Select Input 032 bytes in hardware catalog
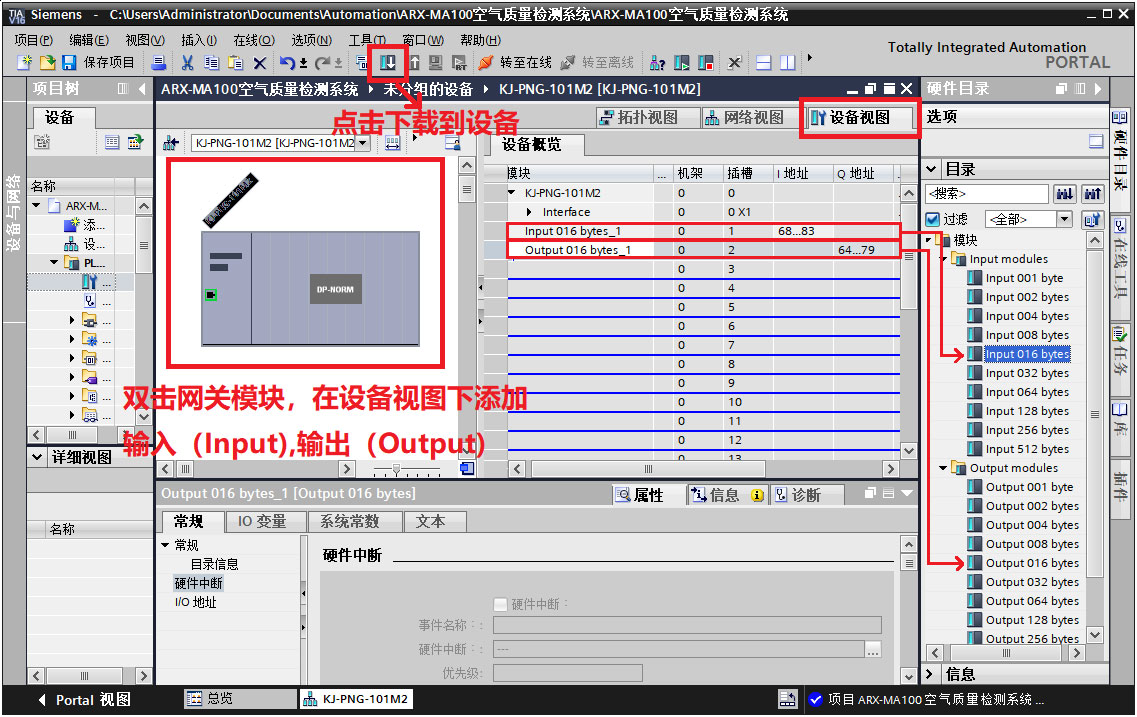Image resolution: width=1137 pixels, height=717 pixels. click(1027, 373)
